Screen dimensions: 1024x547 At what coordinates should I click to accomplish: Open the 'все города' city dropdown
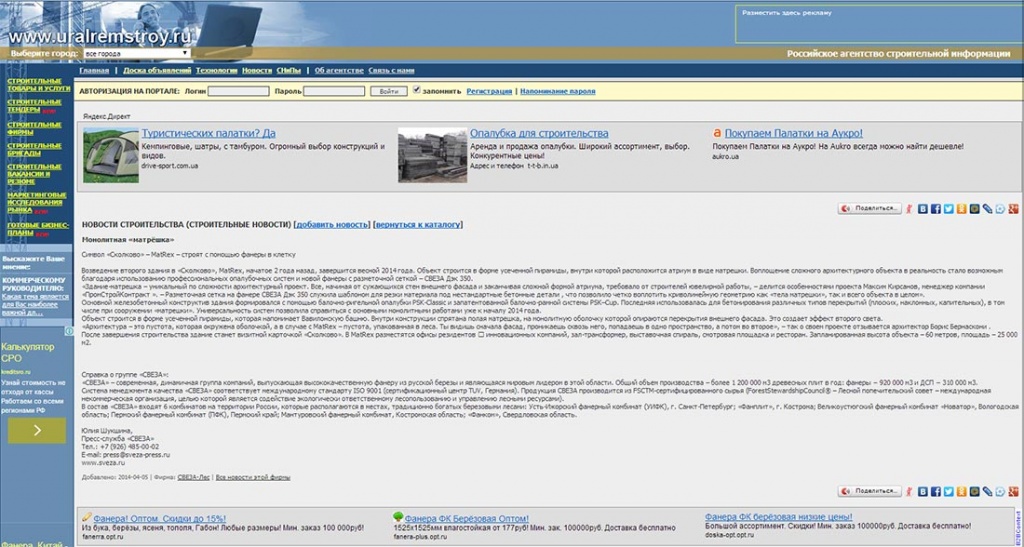(x=136, y=54)
